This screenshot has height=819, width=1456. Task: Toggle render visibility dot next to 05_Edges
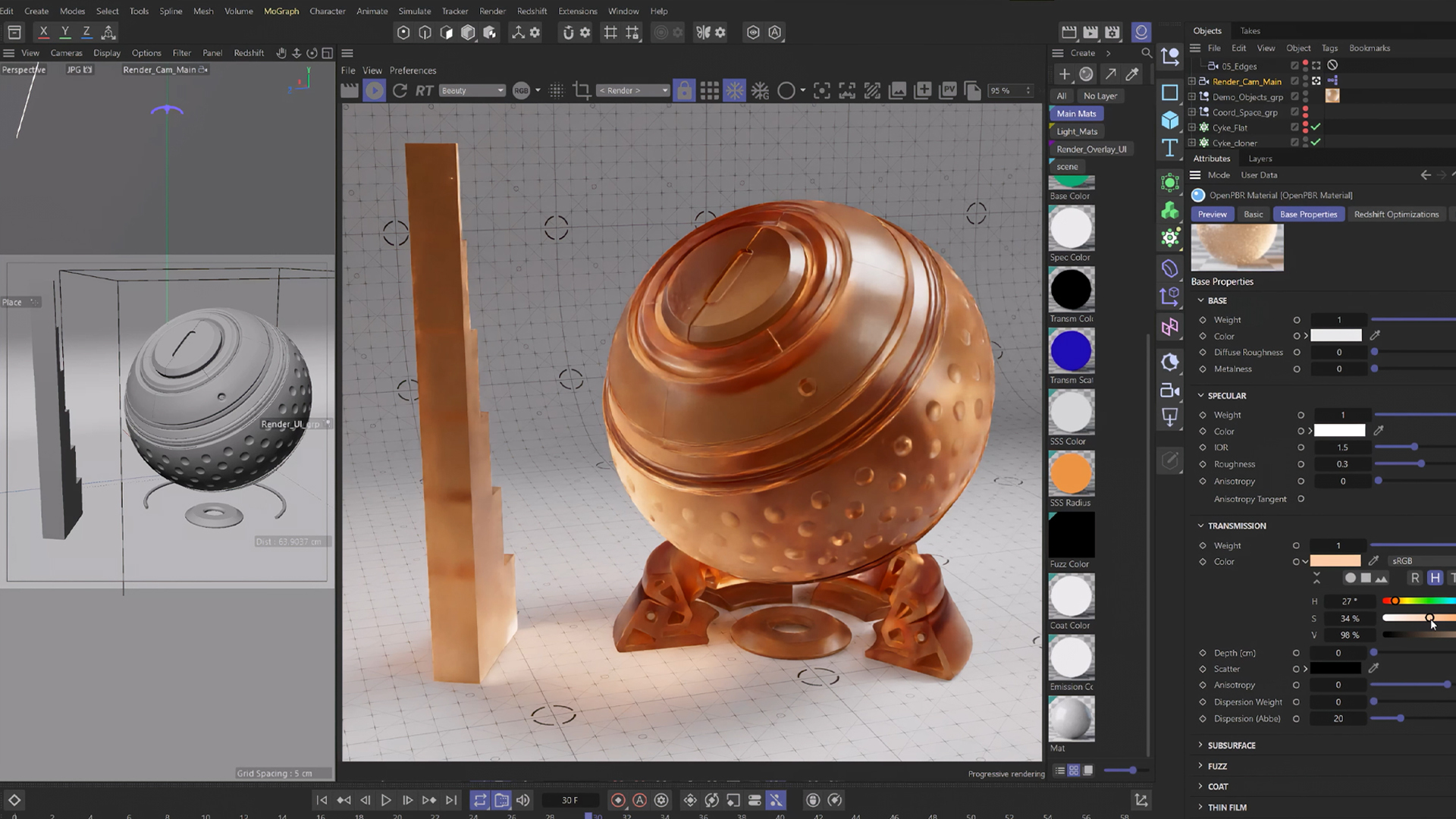(x=1305, y=69)
